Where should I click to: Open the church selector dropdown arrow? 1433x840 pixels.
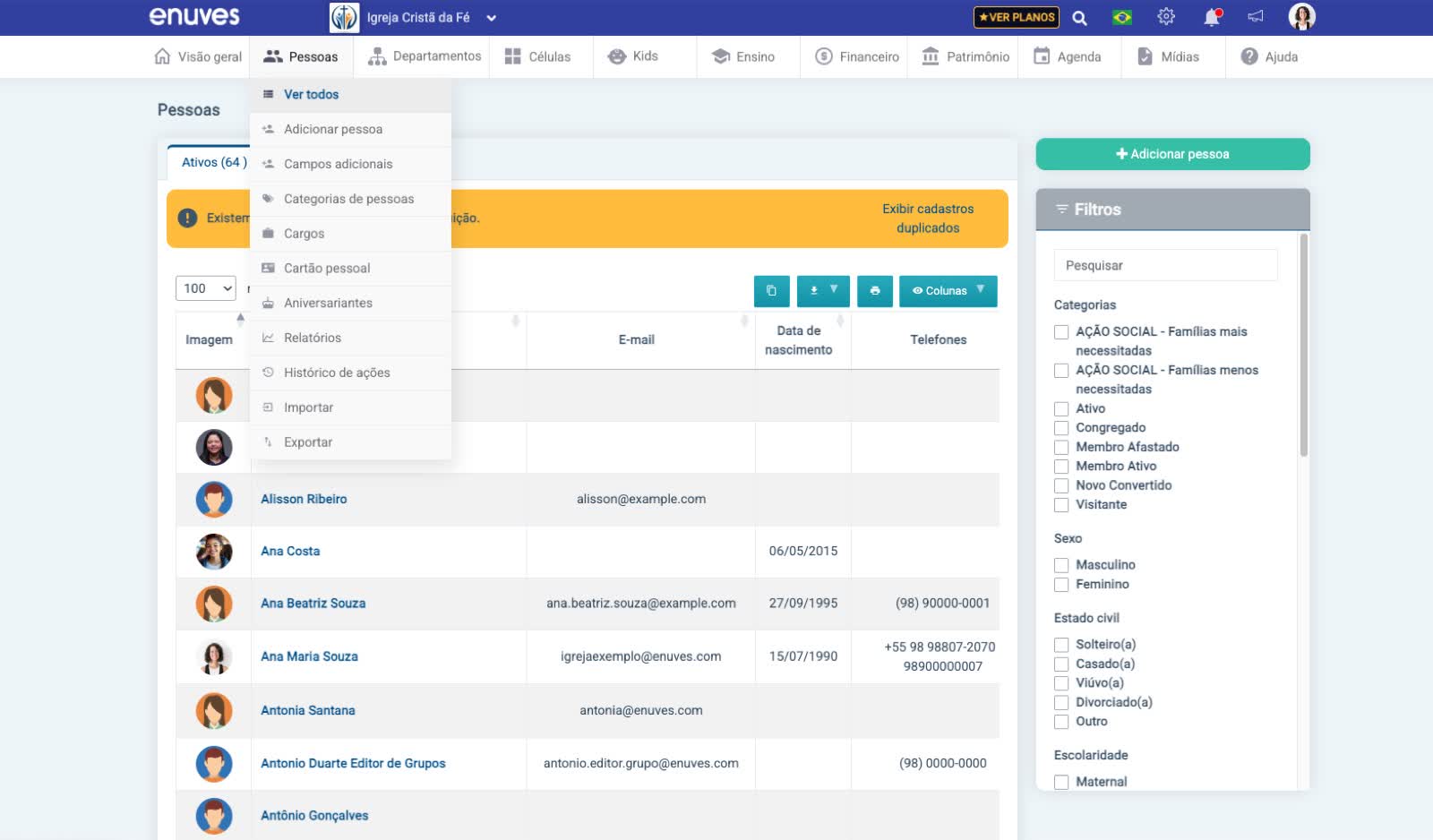pos(491,18)
